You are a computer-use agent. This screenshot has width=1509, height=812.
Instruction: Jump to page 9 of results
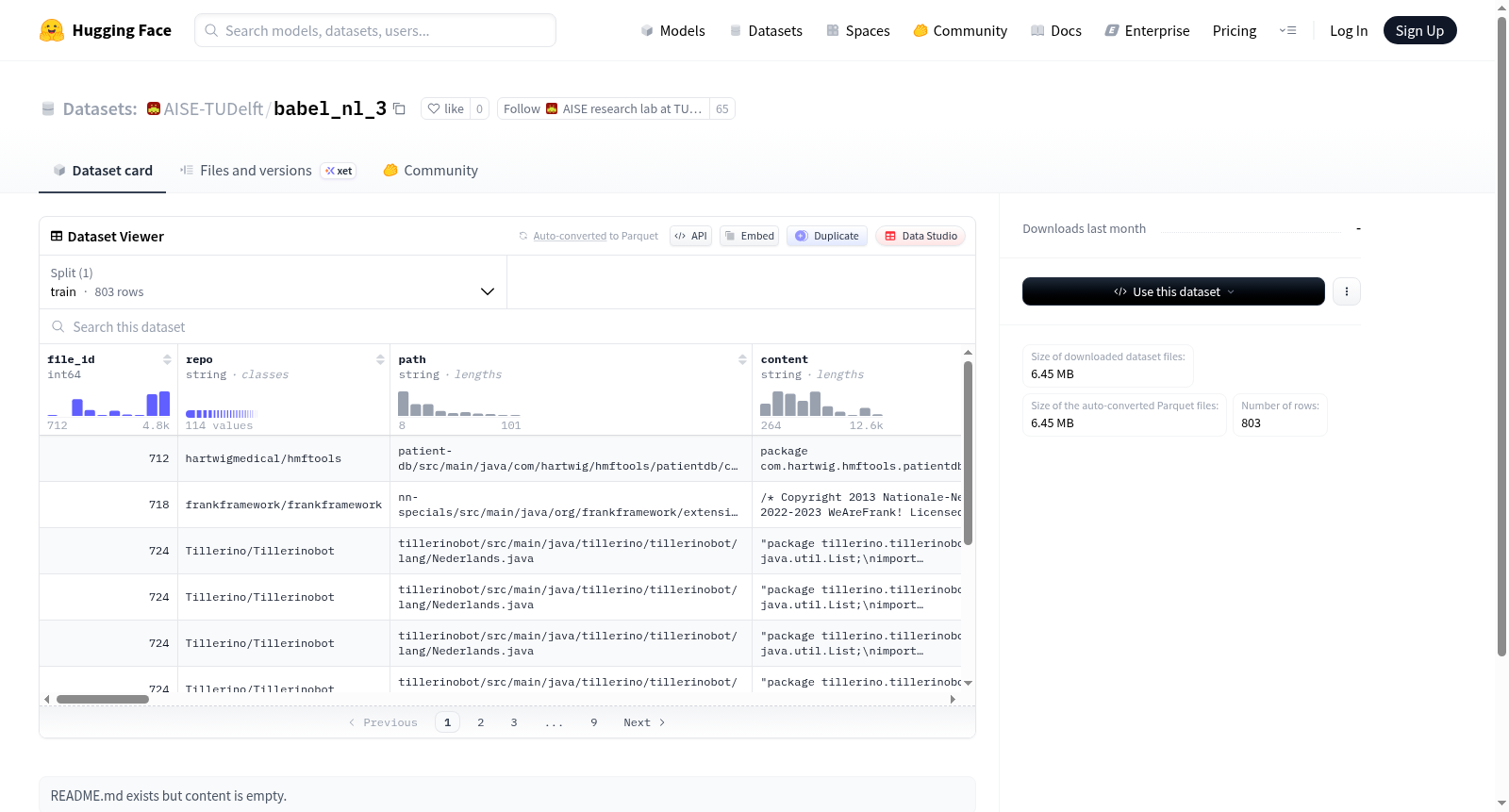point(594,722)
